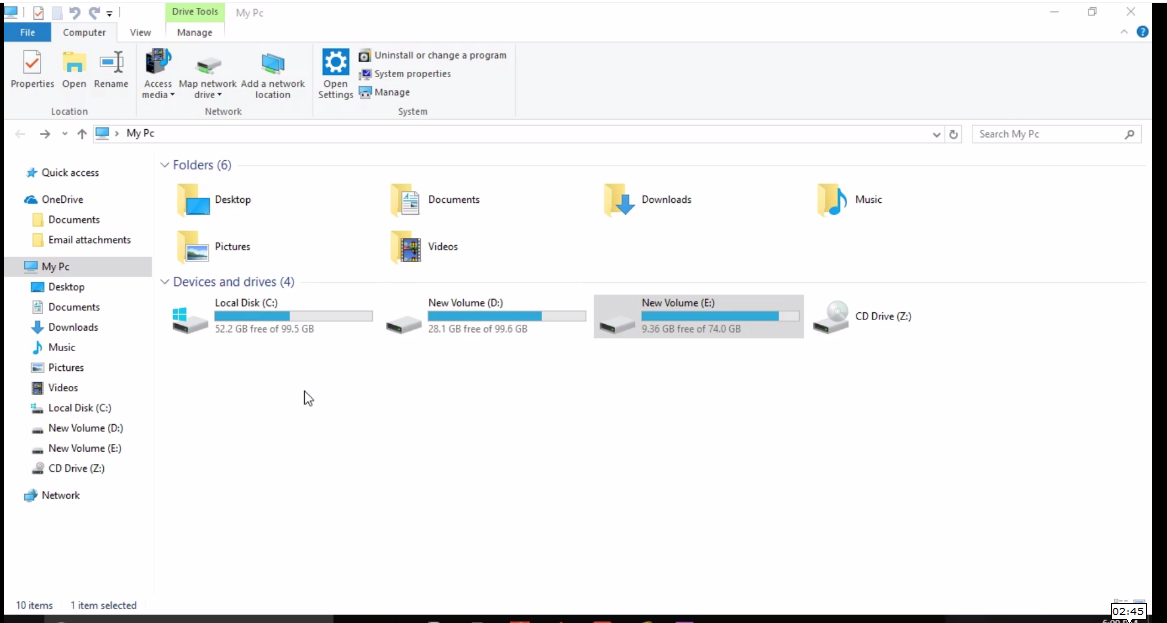Viewport: 1167px width, 623px height.
Task: Select the Music folder in the main pane
Action: click(x=850, y=199)
